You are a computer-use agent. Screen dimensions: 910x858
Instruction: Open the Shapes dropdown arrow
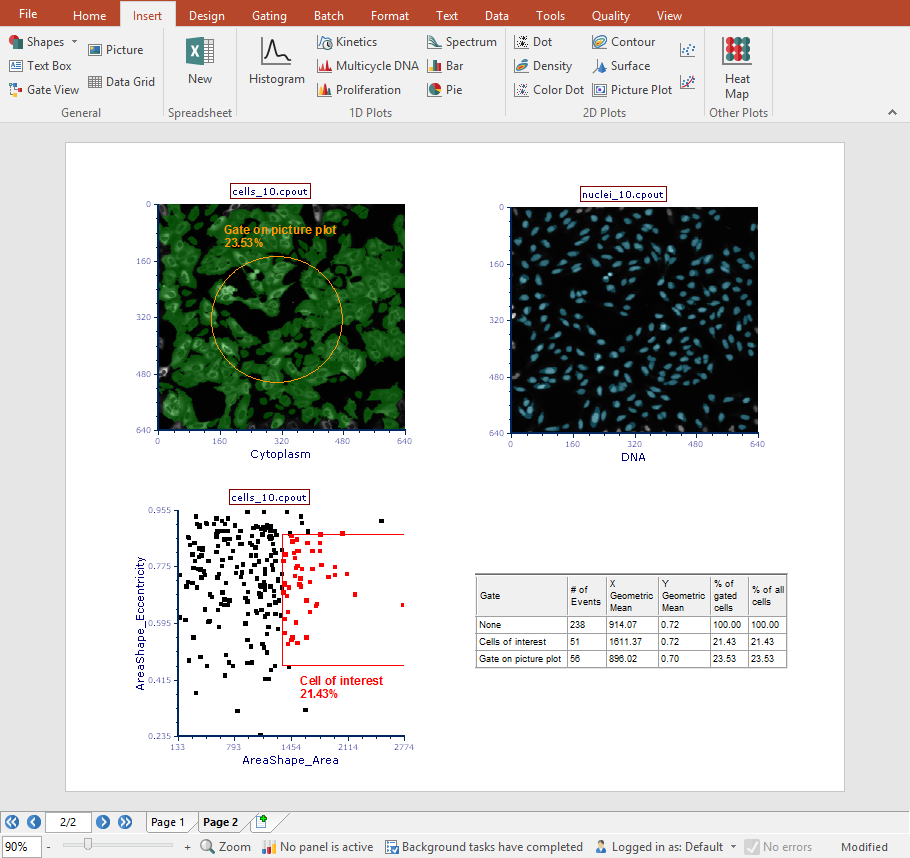(74, 42)
